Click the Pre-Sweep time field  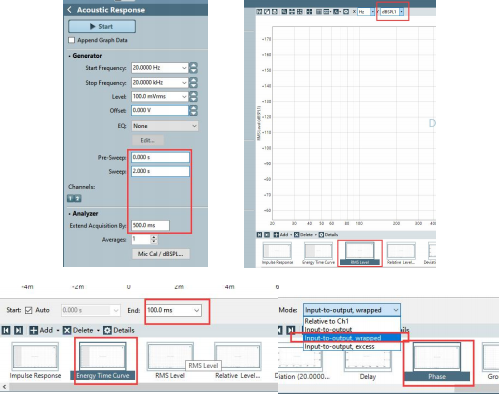(160, 157)
